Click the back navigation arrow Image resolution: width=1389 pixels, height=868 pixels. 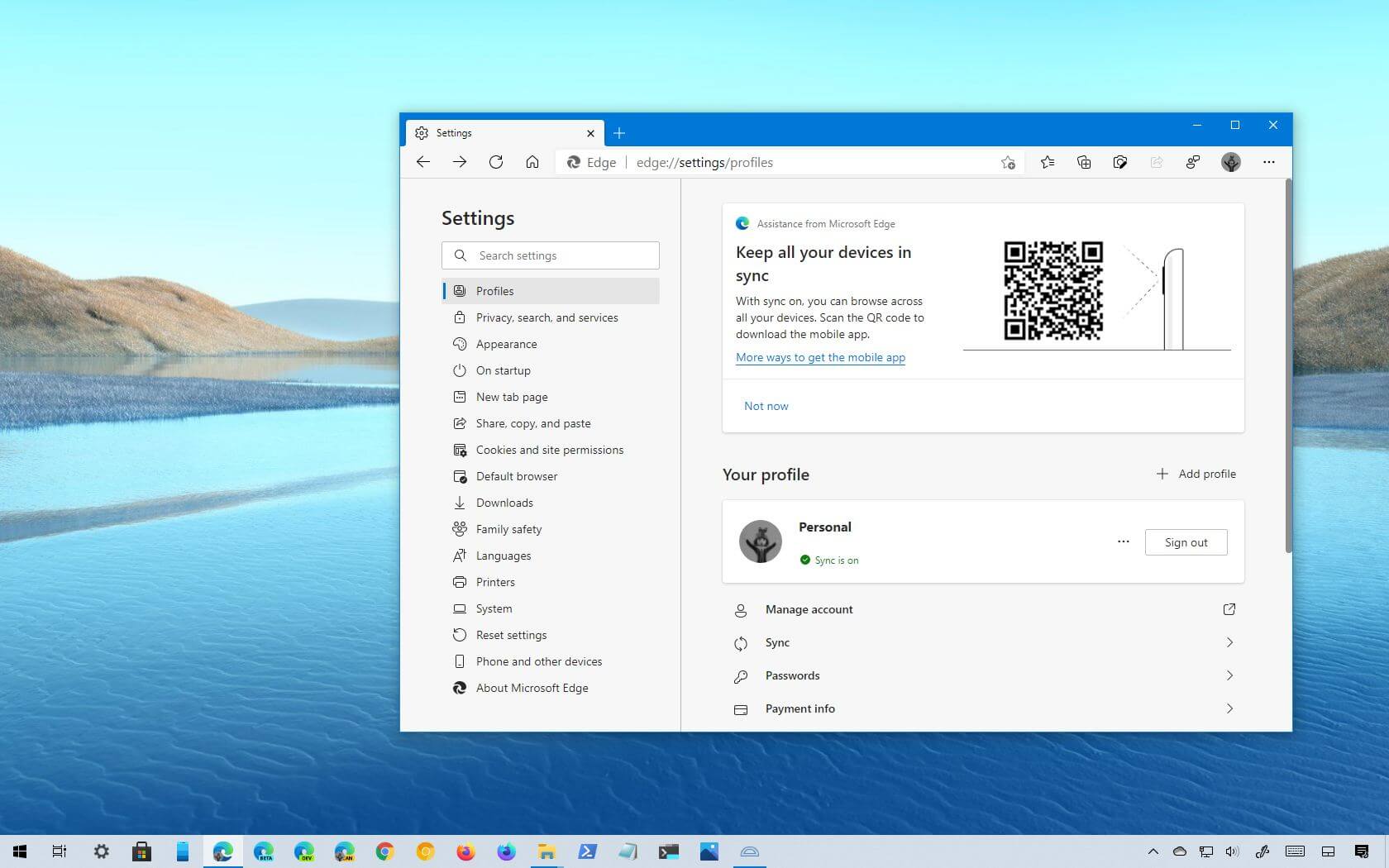[423, 162]
